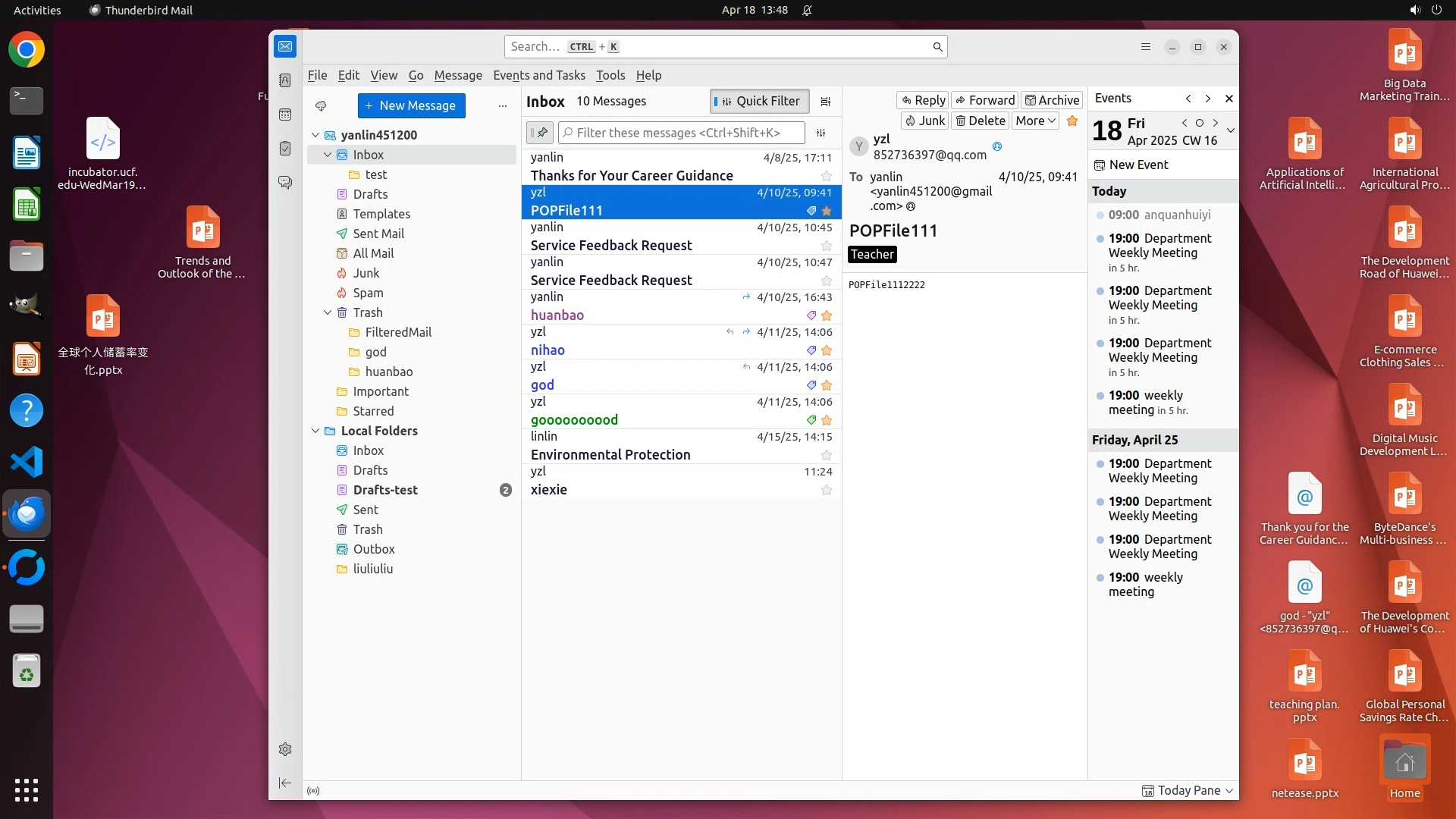Open the Address Book sidebar icon
This screenshot has width=1456, height=819.
[x=285, y=80]
